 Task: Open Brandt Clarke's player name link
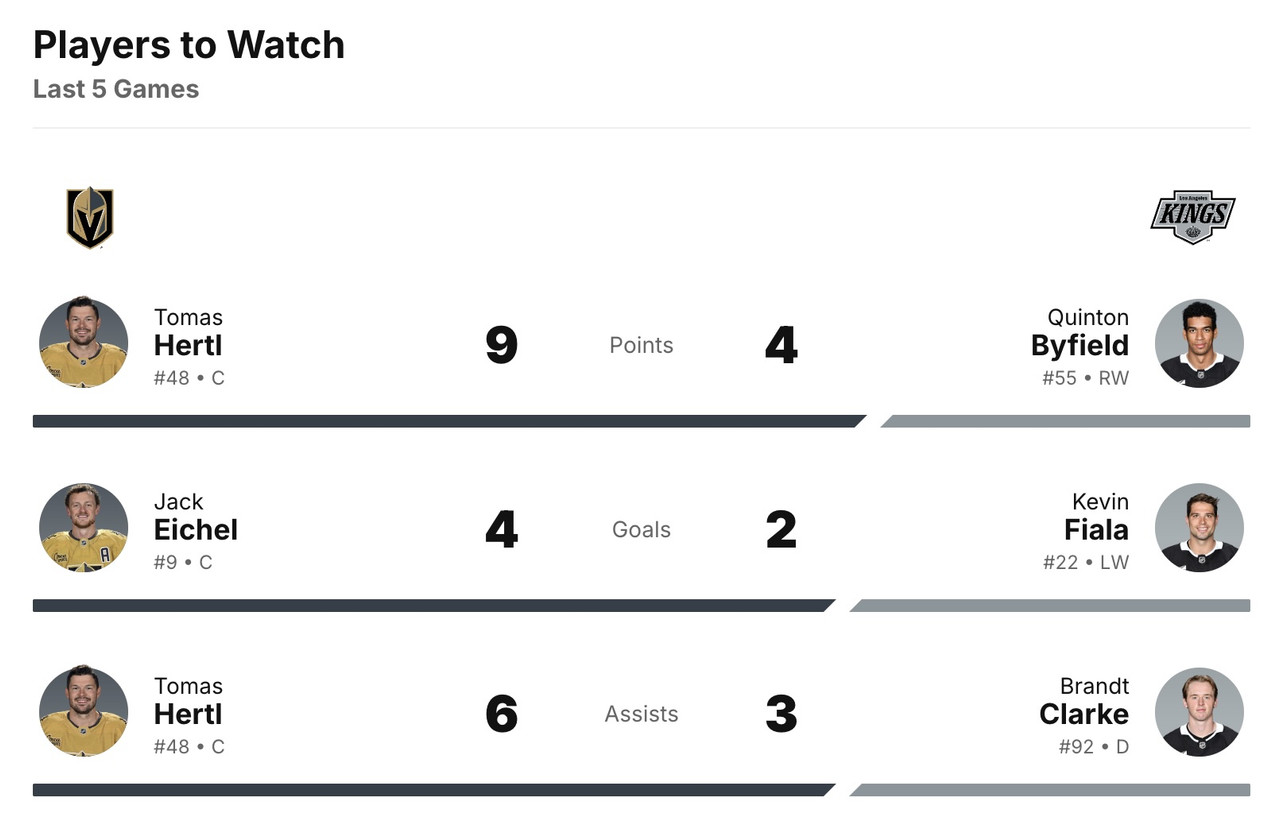click(1084, 714)
